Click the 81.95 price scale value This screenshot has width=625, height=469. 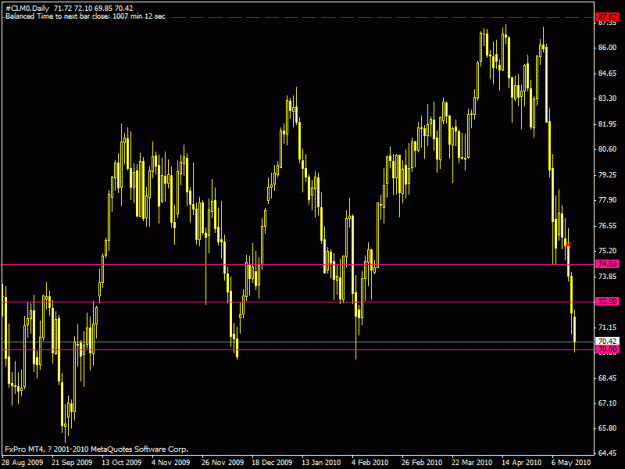coord(607,124)
